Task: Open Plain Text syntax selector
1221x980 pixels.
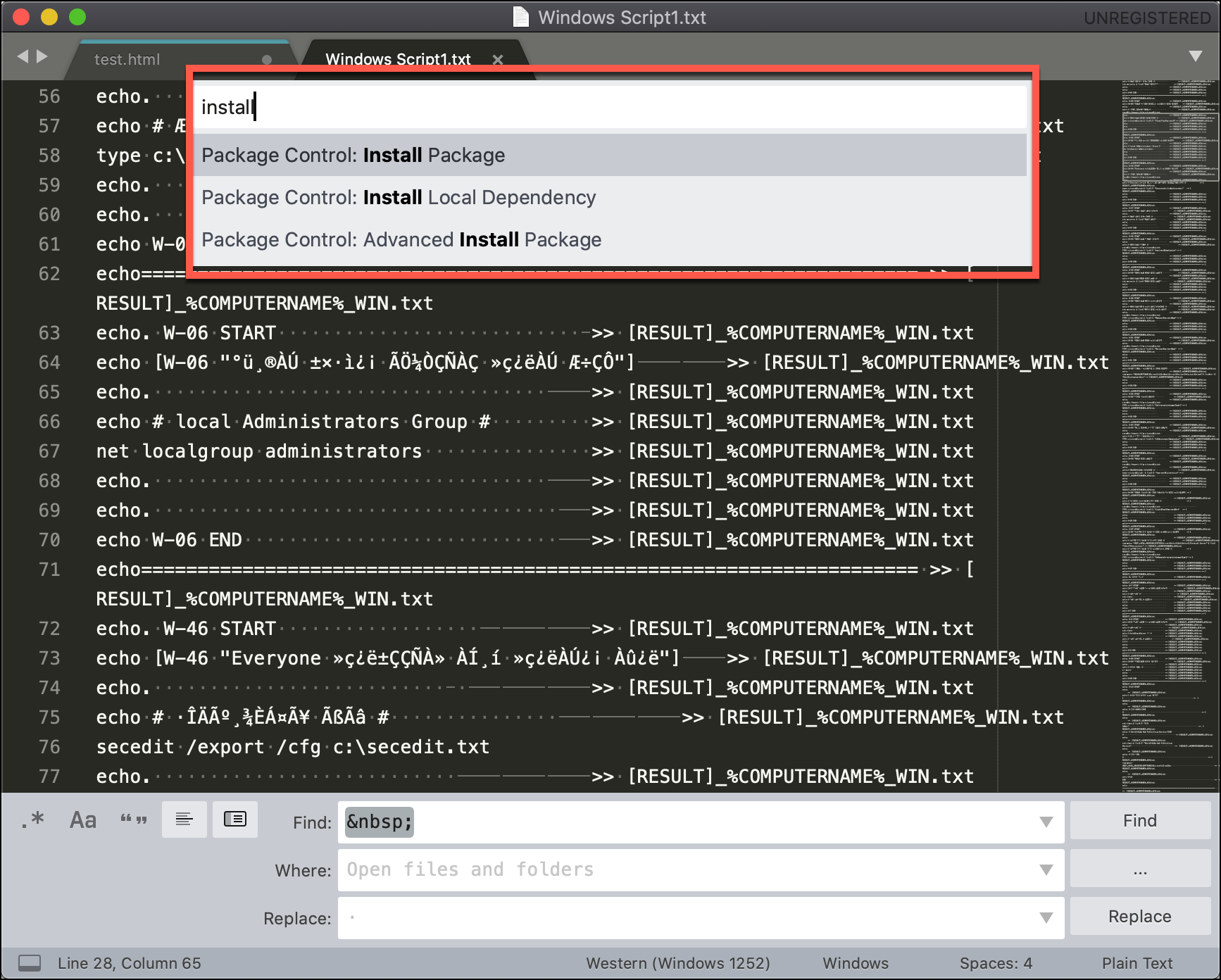Action: (x=1137, y=963)
